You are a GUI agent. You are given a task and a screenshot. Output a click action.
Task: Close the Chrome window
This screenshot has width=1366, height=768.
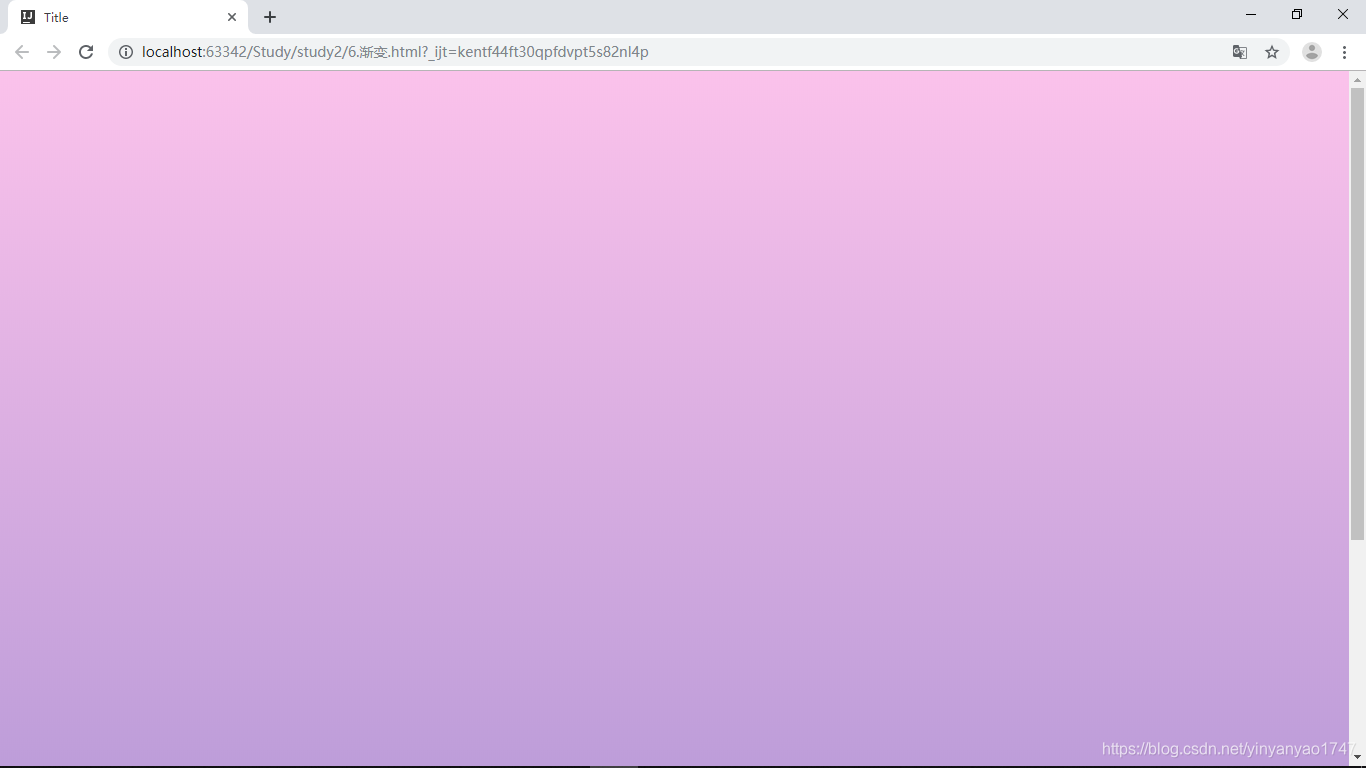pyautogui.click(x=1343, y=15)
